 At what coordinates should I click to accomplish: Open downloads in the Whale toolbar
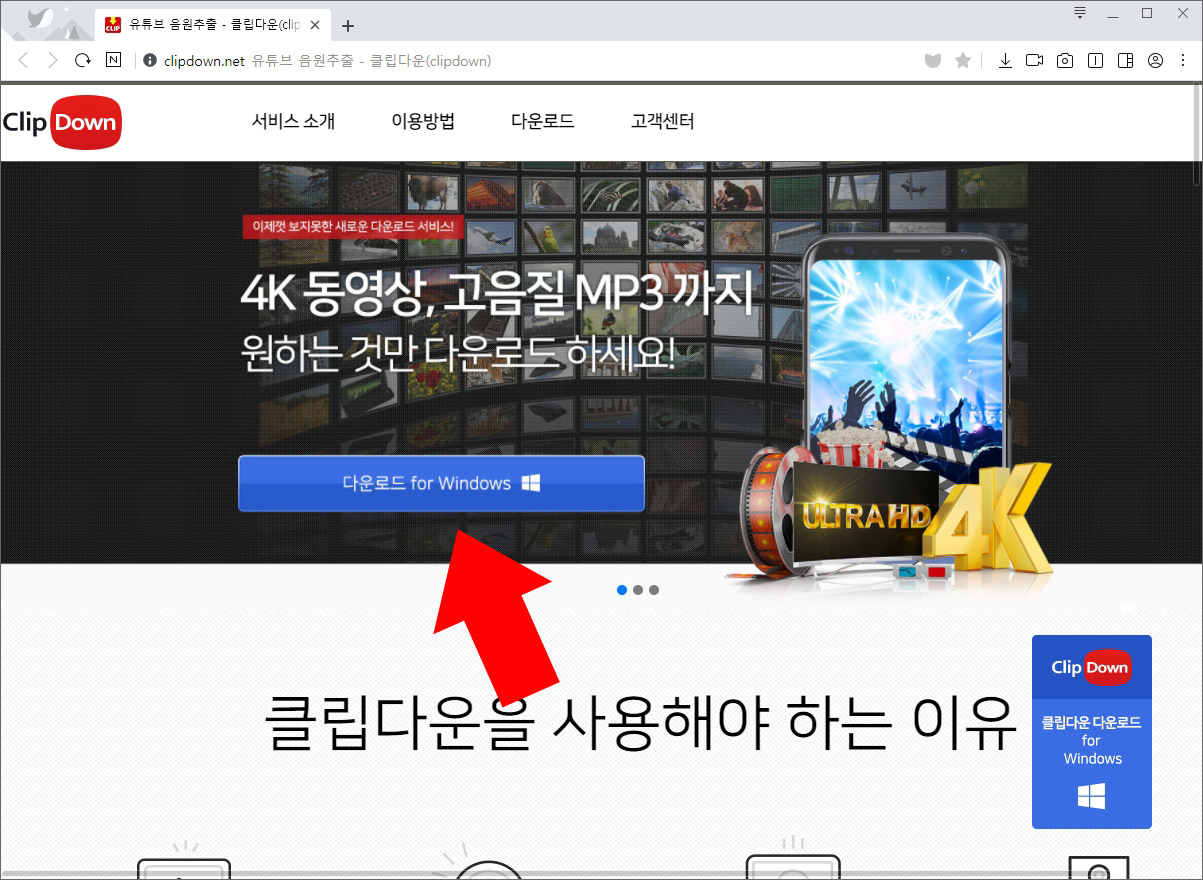(x=1005, y=60)
